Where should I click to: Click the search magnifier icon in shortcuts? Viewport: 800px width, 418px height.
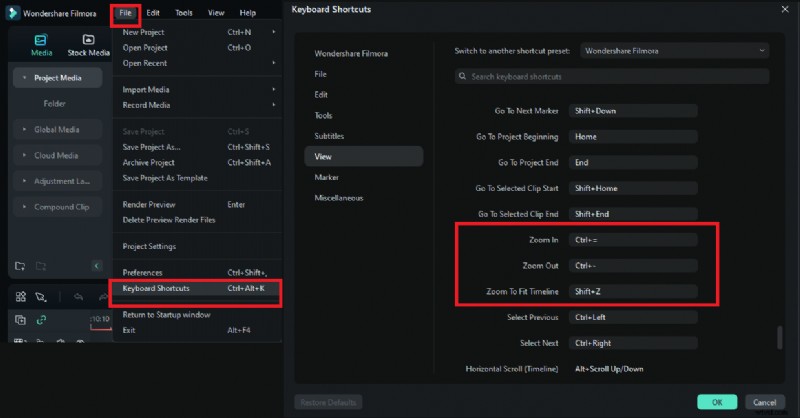pos(462,77)
